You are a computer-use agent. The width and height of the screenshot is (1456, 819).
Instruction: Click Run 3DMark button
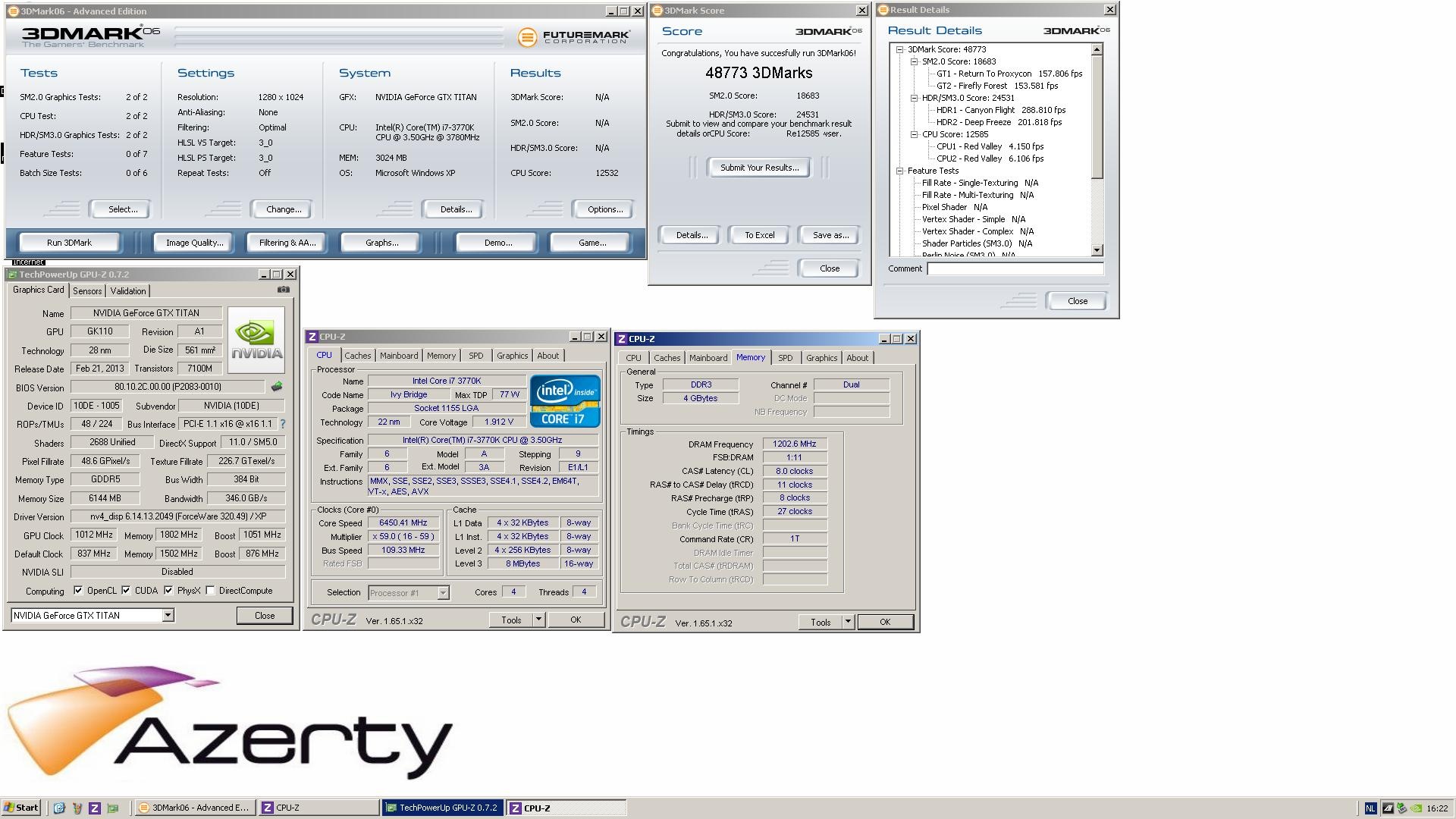click(x=69, y=243)
